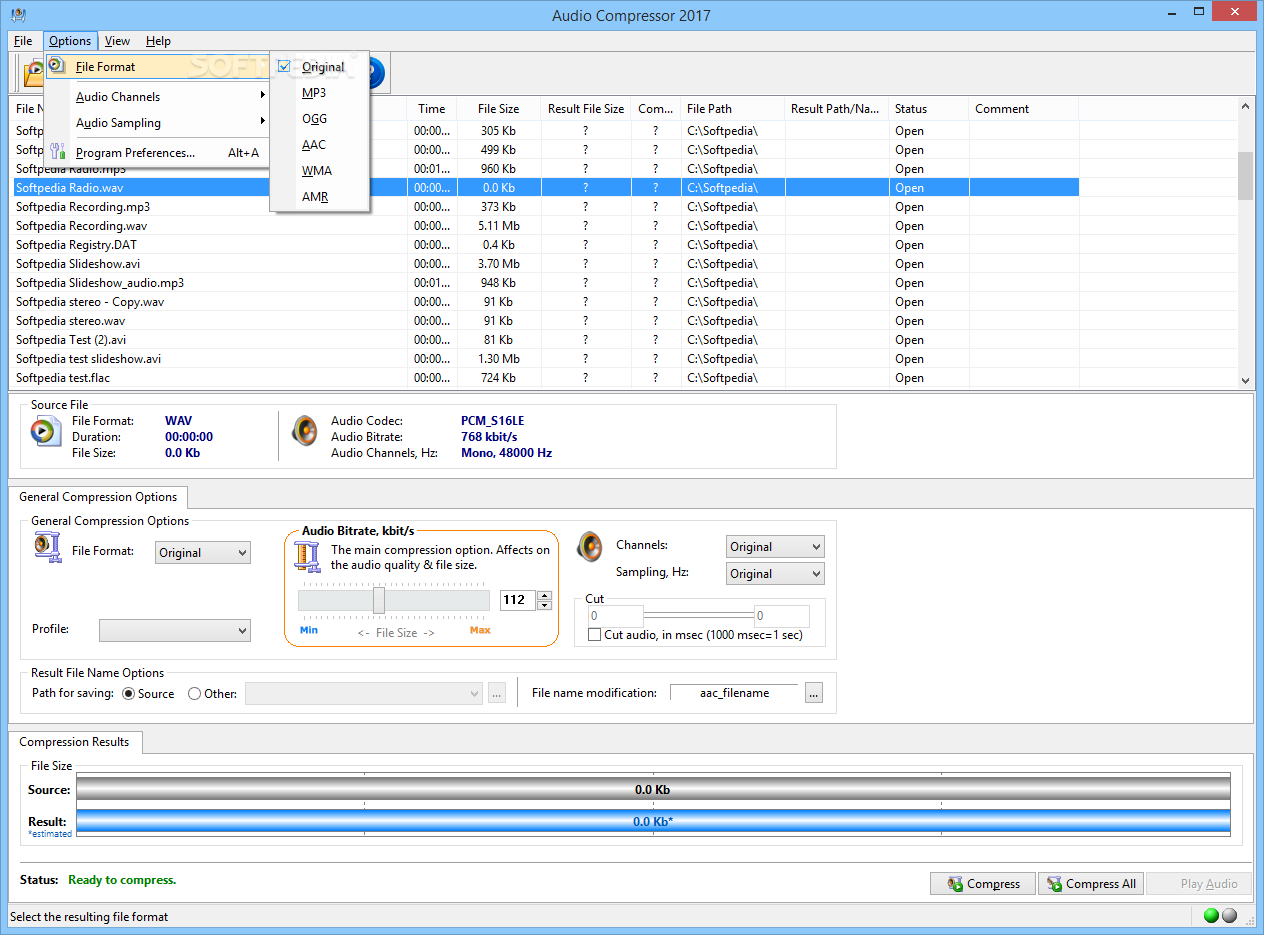The image size is (1264, 935).
Task: Open the Other save path combo box
Action: coord(364,693)
